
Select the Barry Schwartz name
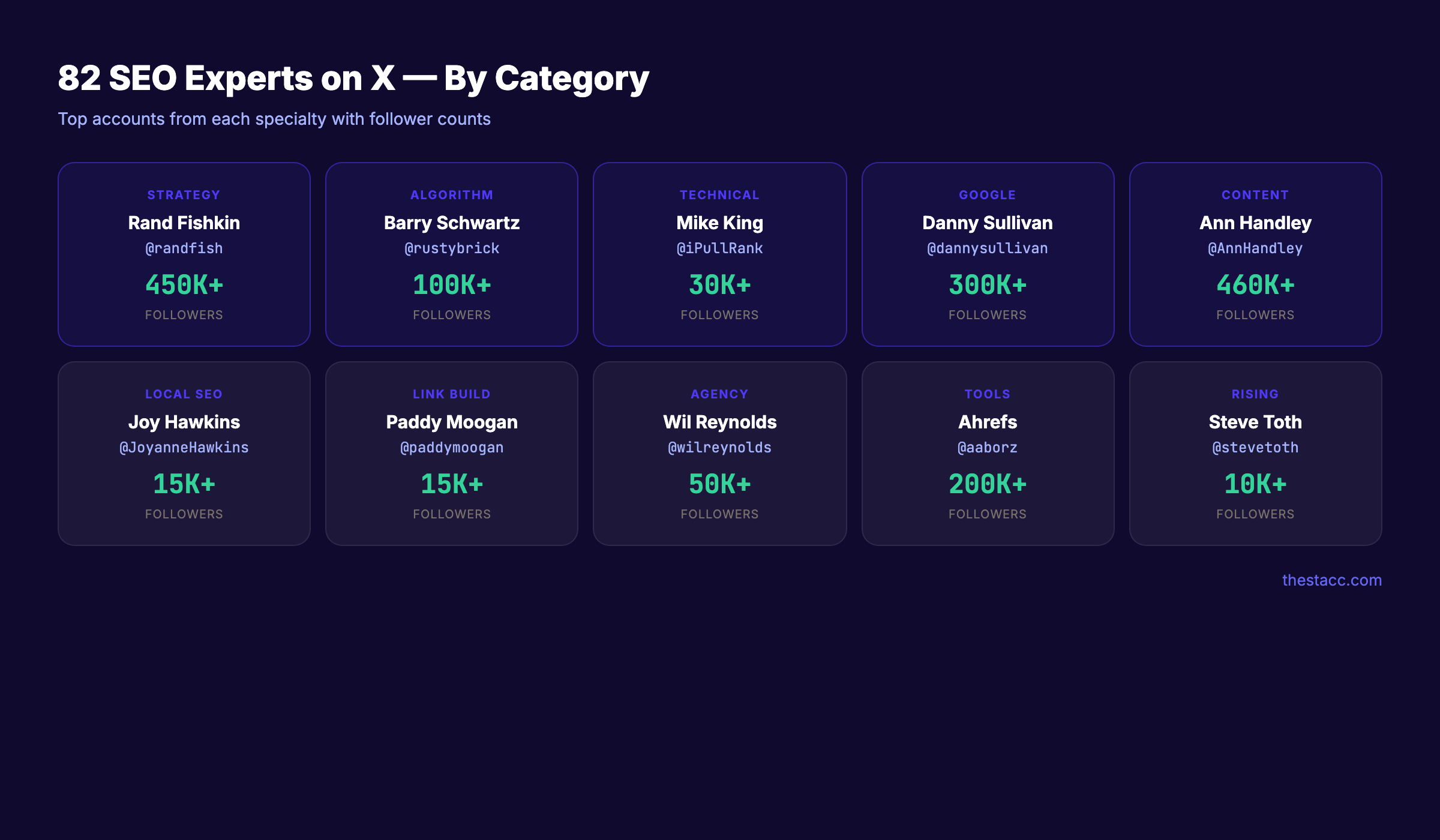[452, 223]
